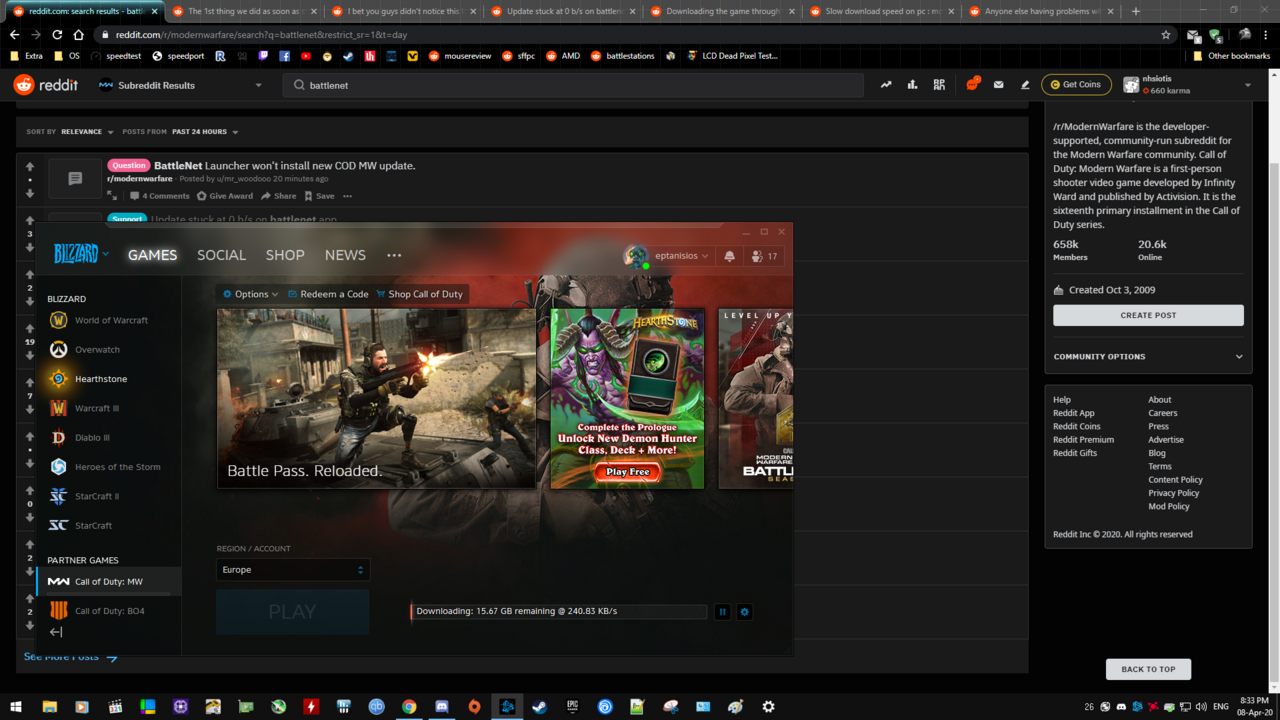The width and height of the screenshot is (1280, 720).
Task: Click the Reddit logo home link
Action: point(46,85)
